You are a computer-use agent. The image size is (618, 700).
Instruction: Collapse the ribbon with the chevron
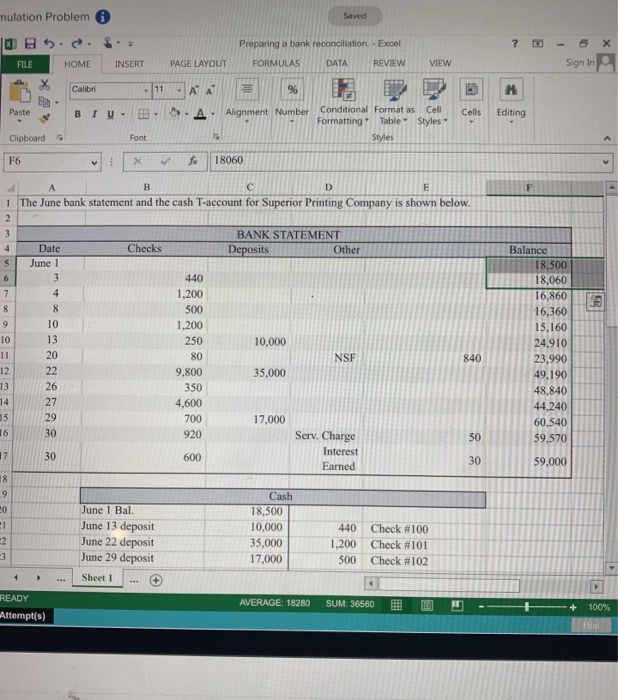[607, 138]
